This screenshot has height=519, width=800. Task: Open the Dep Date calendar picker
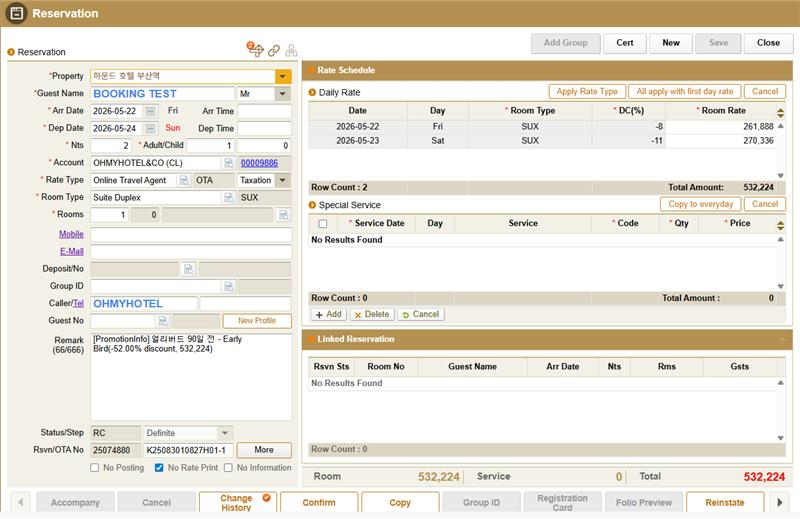tap(151, 128)
